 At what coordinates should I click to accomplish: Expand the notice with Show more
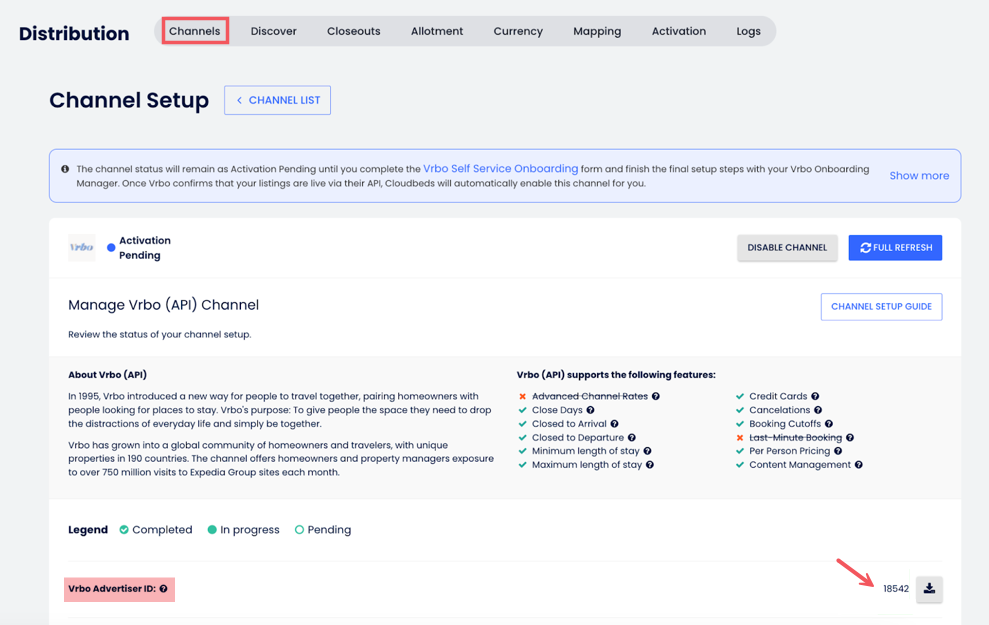click(919, 176)
